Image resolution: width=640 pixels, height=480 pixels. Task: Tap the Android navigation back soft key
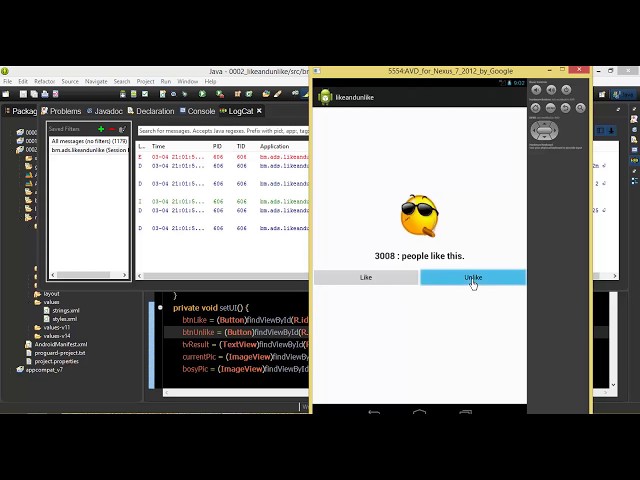pos(374,411)
